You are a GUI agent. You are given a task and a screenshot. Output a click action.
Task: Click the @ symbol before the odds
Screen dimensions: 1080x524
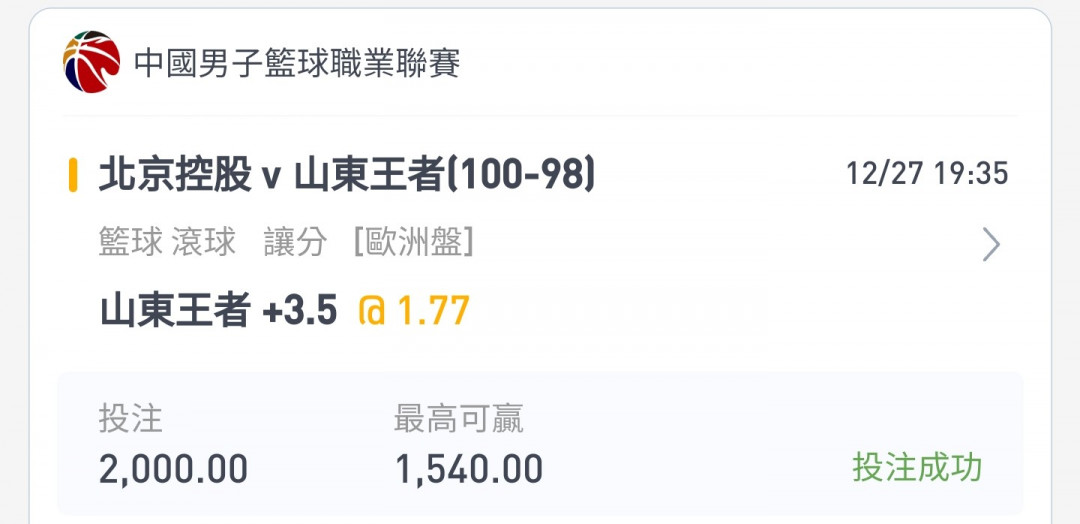pyautogui.click(x=371, y=311)
